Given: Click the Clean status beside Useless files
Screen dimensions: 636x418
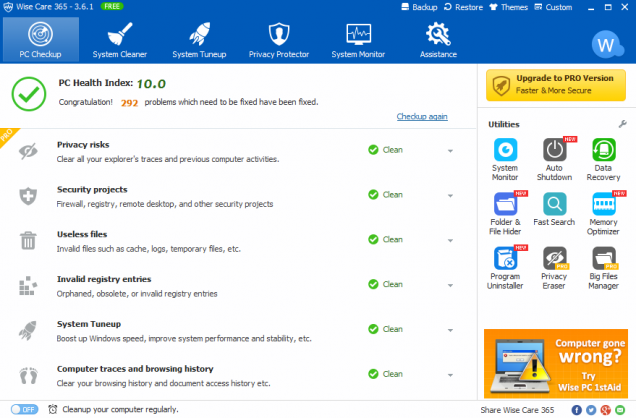Looking at the screenshot, I should [385, 240].
